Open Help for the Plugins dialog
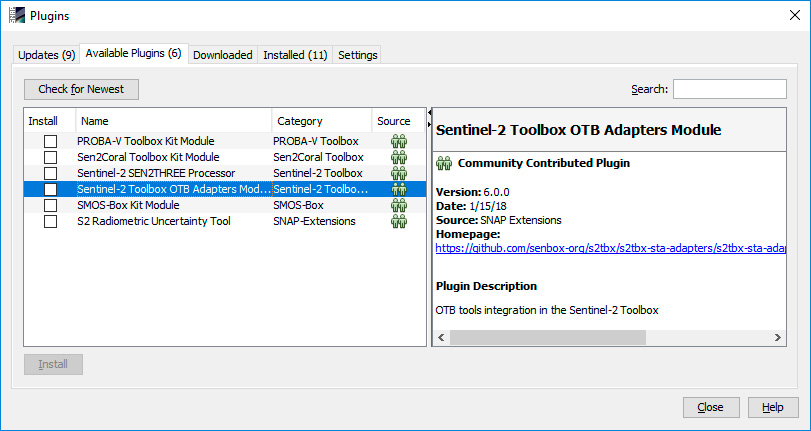 773,407
